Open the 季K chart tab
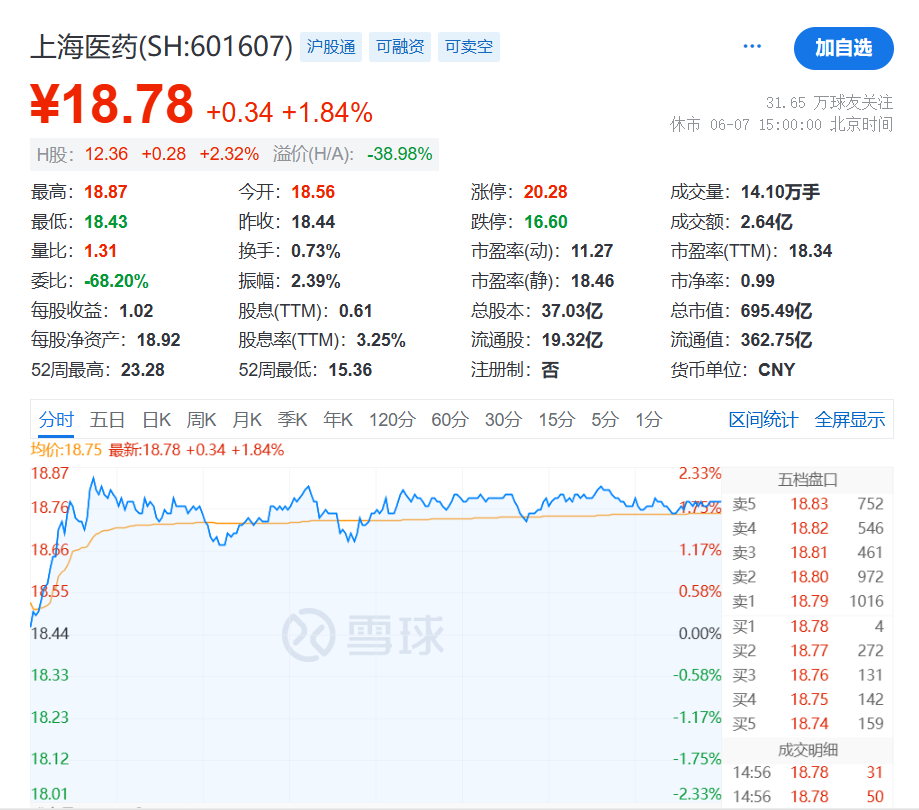Image resolution: width=919 pixels, height=810 pixels. click(x=292, y=420)
